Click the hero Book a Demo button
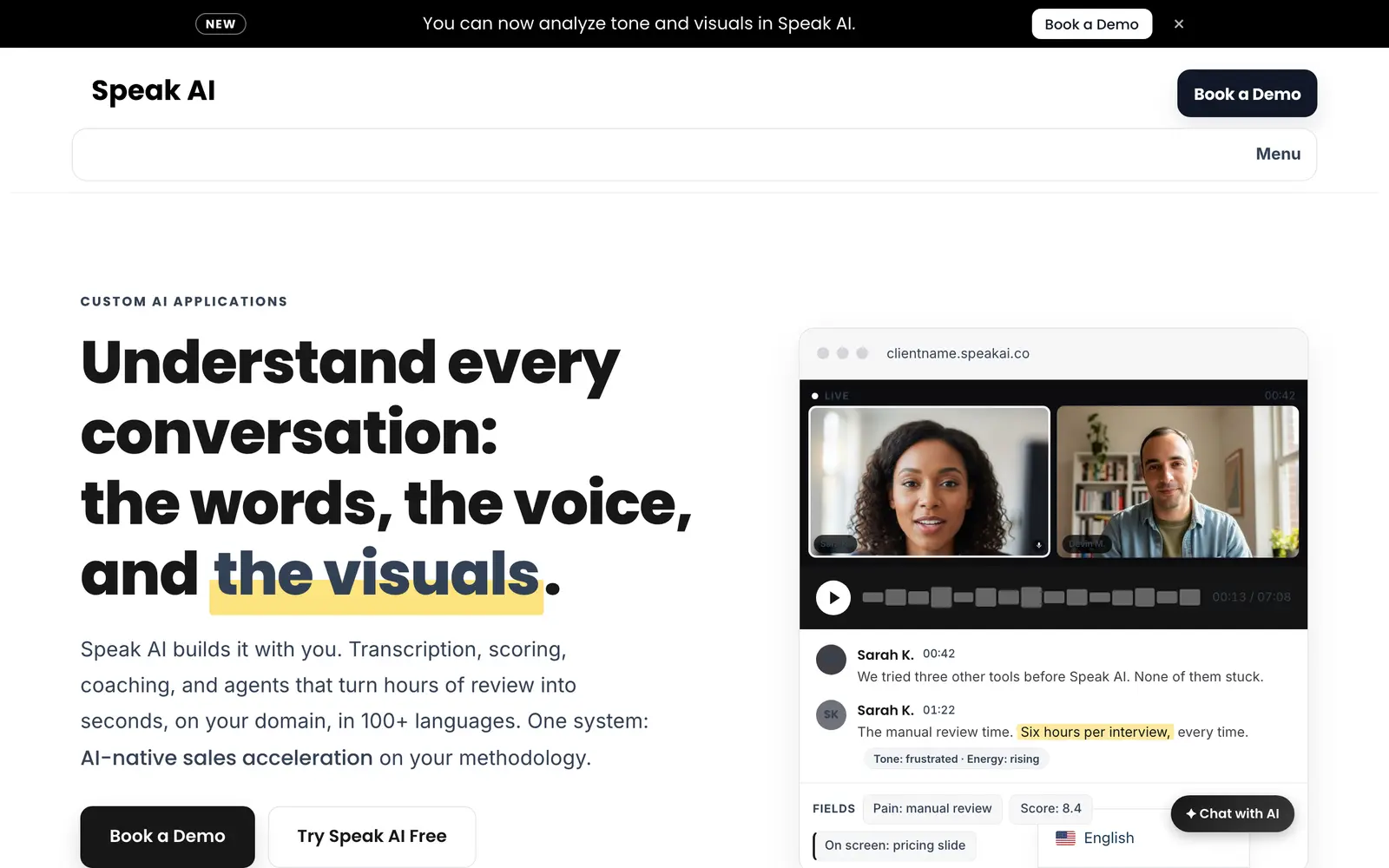The image size is (1389, 868). [168, 836]
